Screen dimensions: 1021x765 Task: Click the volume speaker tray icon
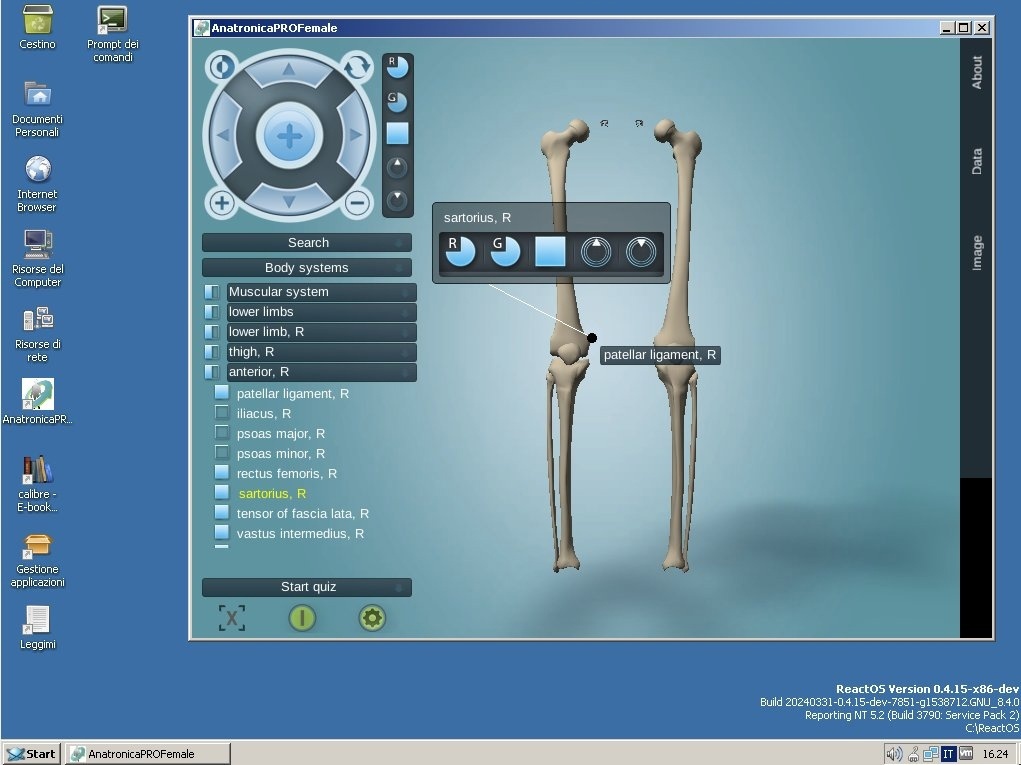pyautogui.click(x=894, y=754)
